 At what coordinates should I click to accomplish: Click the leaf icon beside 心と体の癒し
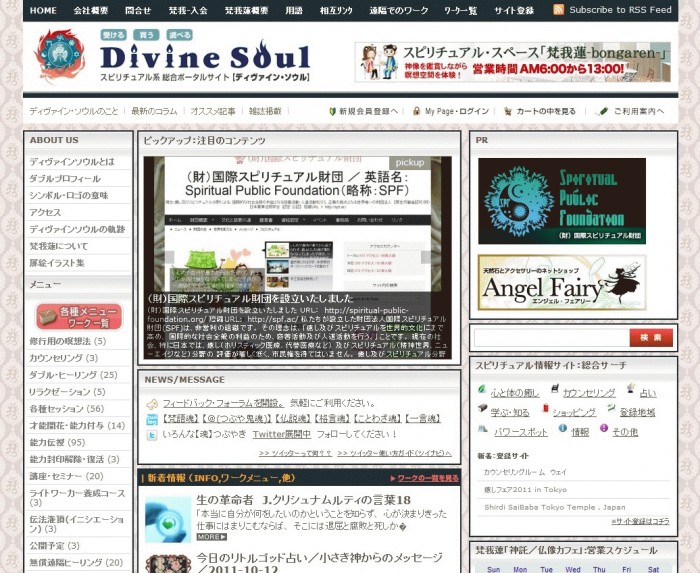point(481,391)
